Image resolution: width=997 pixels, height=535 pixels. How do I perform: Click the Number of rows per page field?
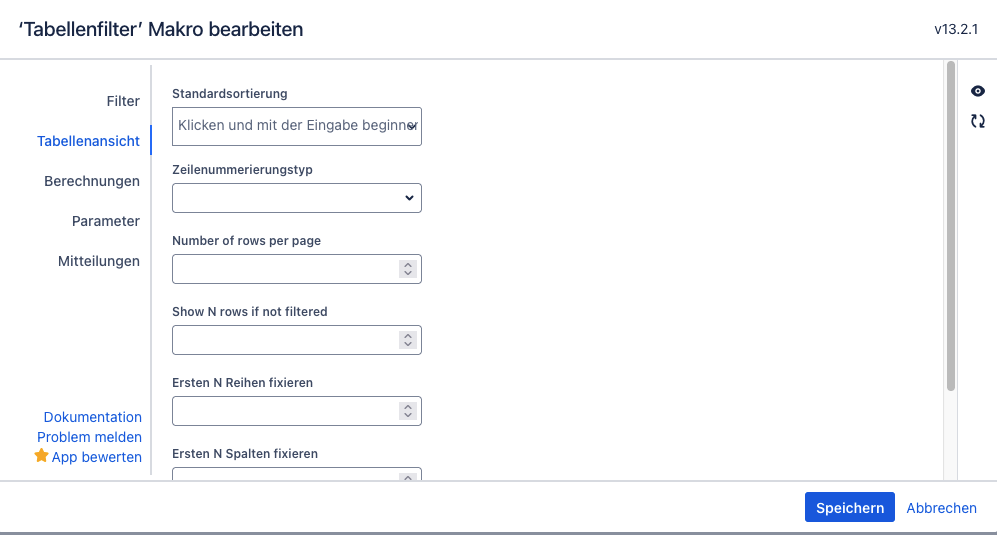click(285, 269)
